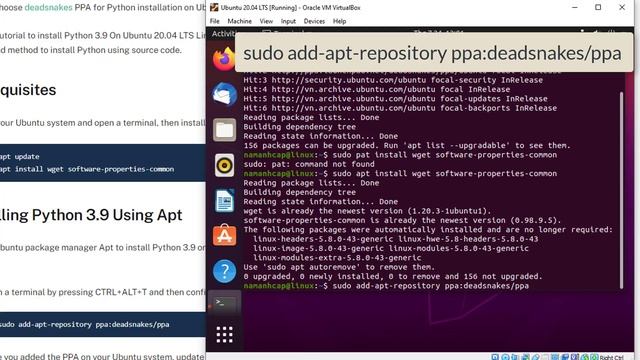This screenshot has width=640, height=360.
Task: Open the Machine menu
Action: [239, 21]
